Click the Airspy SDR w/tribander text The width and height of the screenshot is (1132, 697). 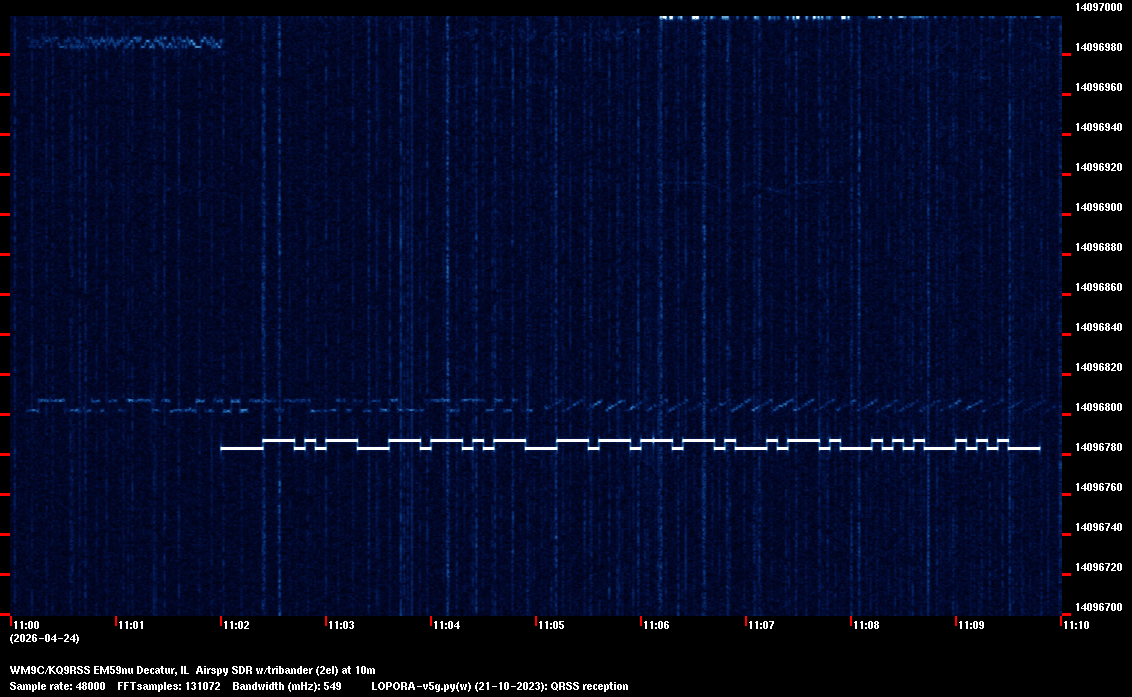pyautogui.click(x=252, y=670)
